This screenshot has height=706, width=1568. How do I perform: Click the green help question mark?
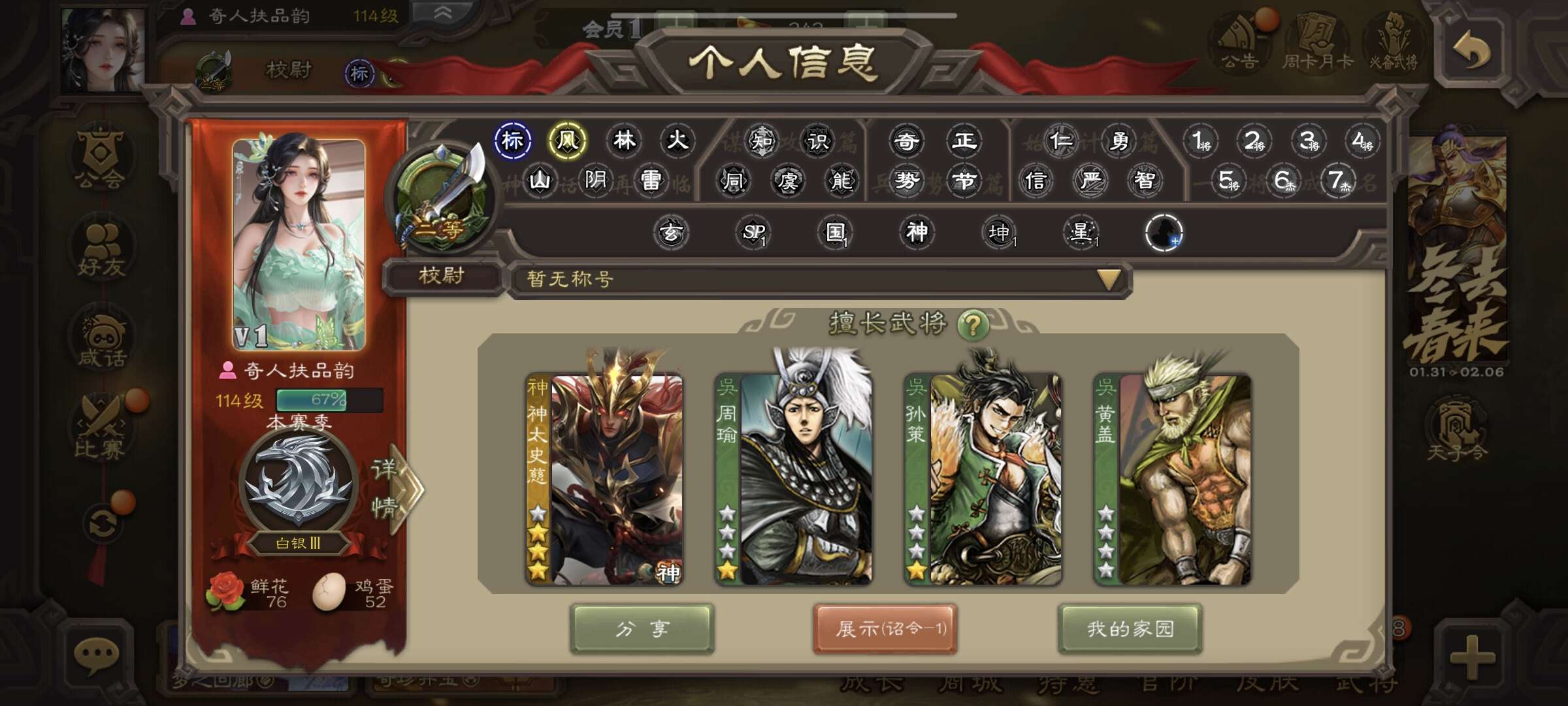pyautogui.click(x=973, y=324)
